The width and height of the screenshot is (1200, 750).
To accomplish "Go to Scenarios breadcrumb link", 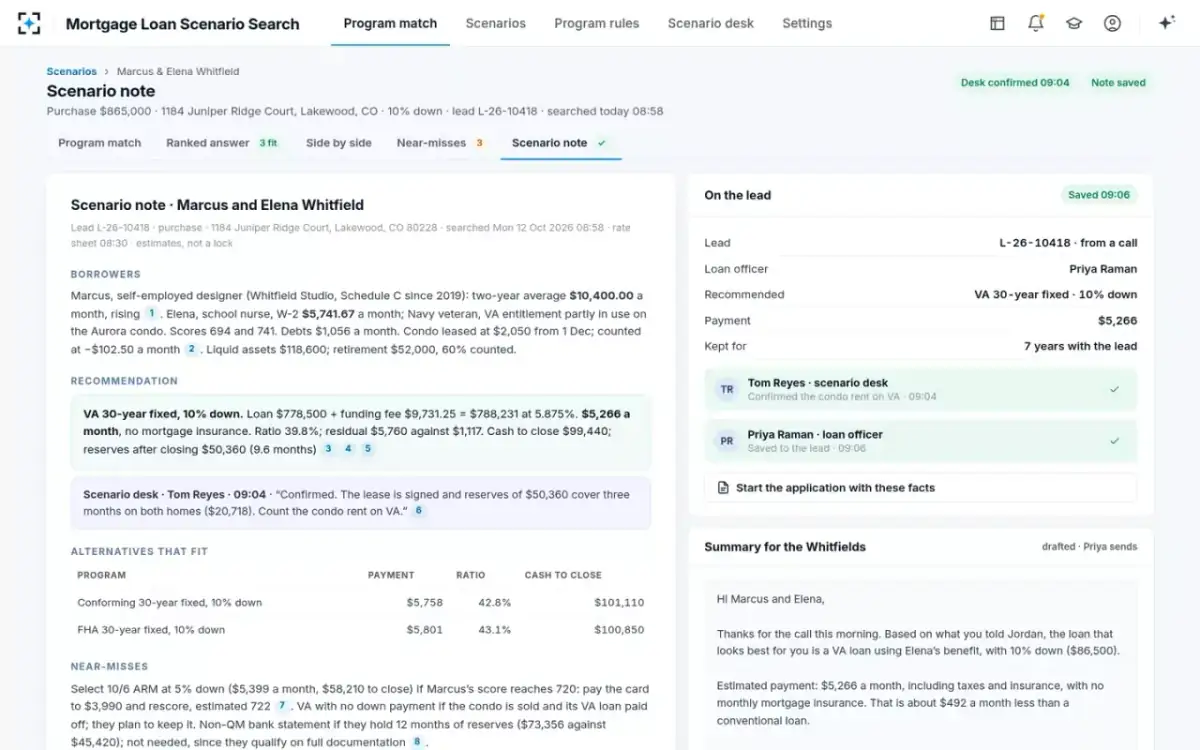I will point(72,72).
